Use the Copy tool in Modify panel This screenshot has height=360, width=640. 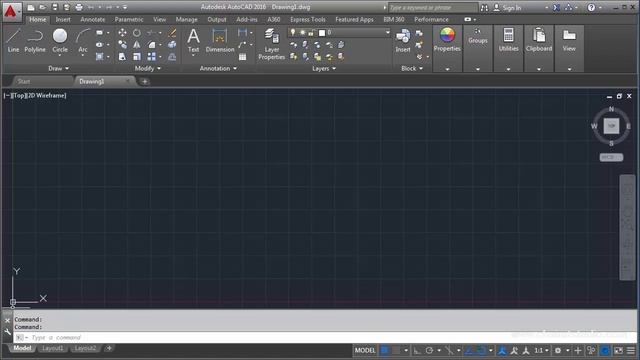point(122,45)
